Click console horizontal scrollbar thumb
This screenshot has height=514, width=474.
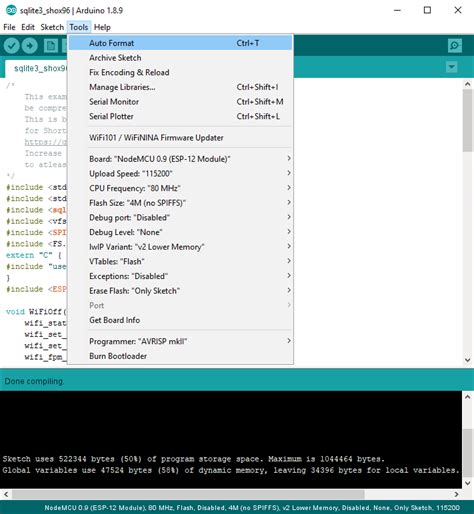tap(188, 494)
